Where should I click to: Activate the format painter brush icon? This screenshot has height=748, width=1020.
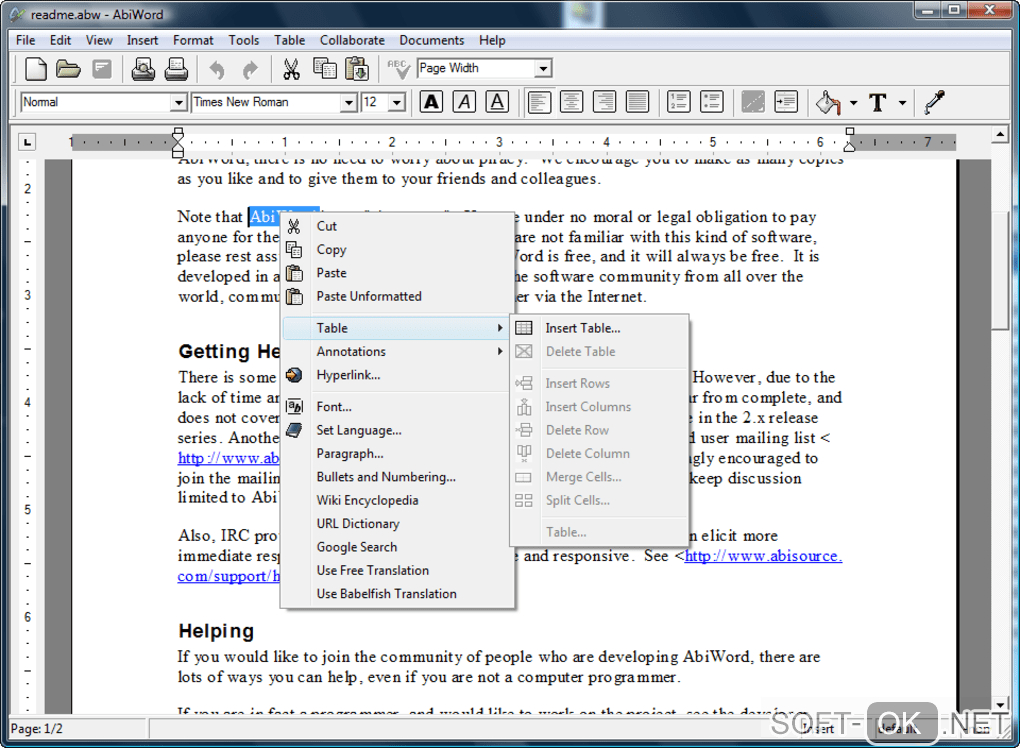click(934, 102)
